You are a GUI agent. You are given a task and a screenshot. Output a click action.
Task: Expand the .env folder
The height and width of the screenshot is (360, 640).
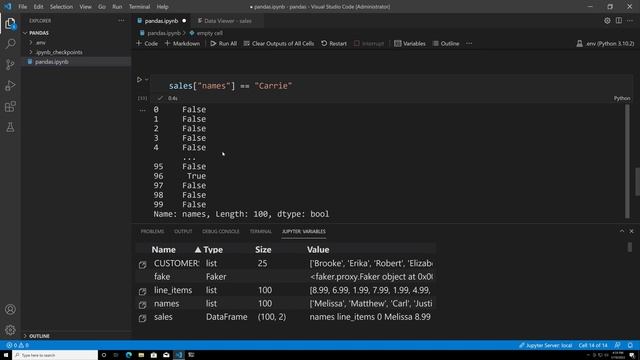(40, 42)
